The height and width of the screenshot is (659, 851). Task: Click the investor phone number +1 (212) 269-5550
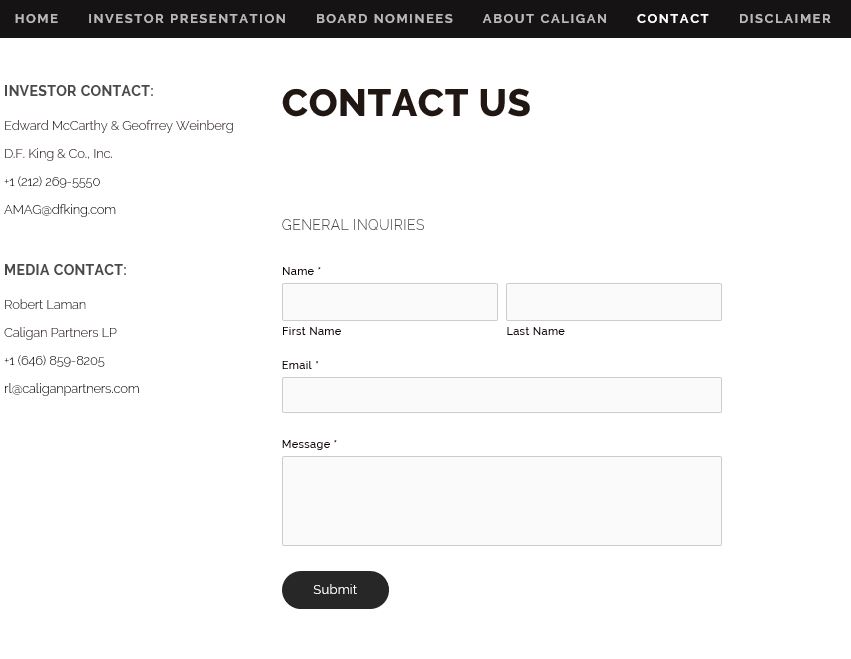pos(52,182)
